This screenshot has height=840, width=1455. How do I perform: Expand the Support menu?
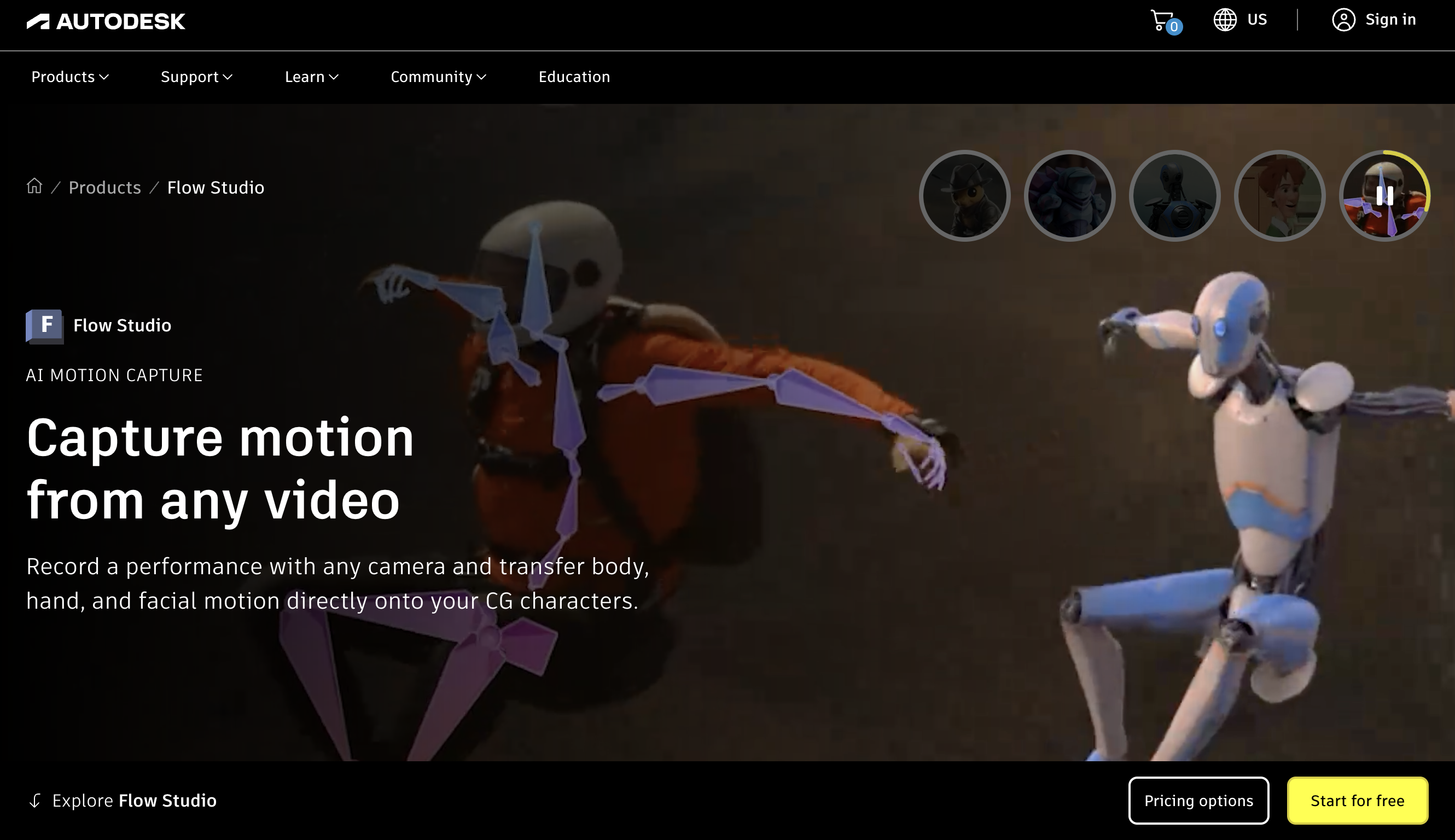point(196,77)
